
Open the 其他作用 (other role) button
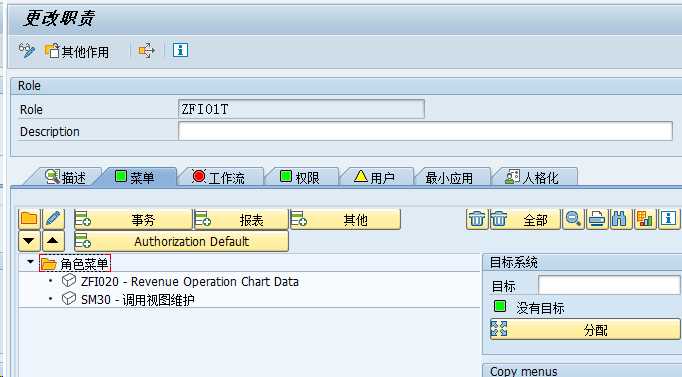coord(77,51)
